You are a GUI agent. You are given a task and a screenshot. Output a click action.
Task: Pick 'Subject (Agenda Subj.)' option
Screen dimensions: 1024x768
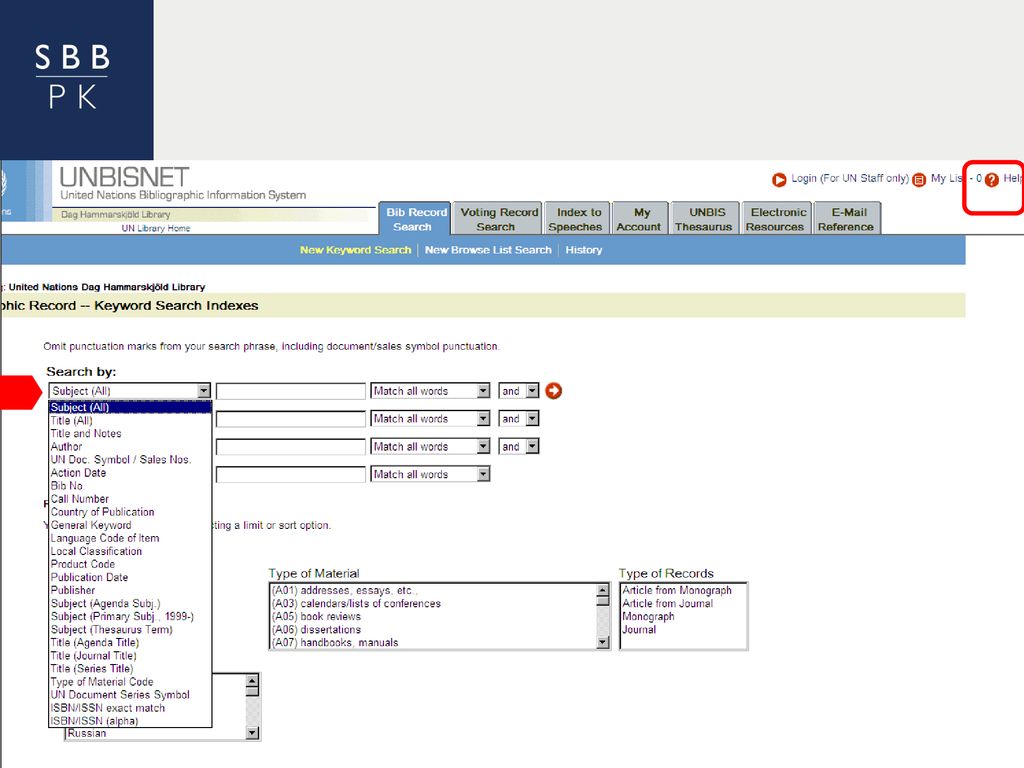[130, 603]
